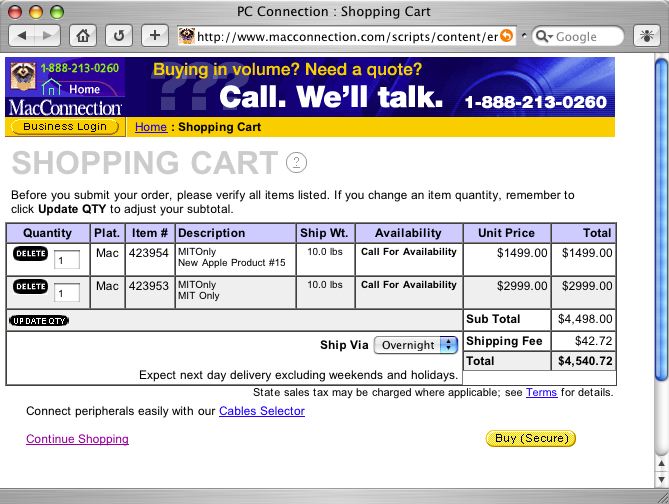Click the Home house icon in header
669x504 pixels.
point(51,87)
